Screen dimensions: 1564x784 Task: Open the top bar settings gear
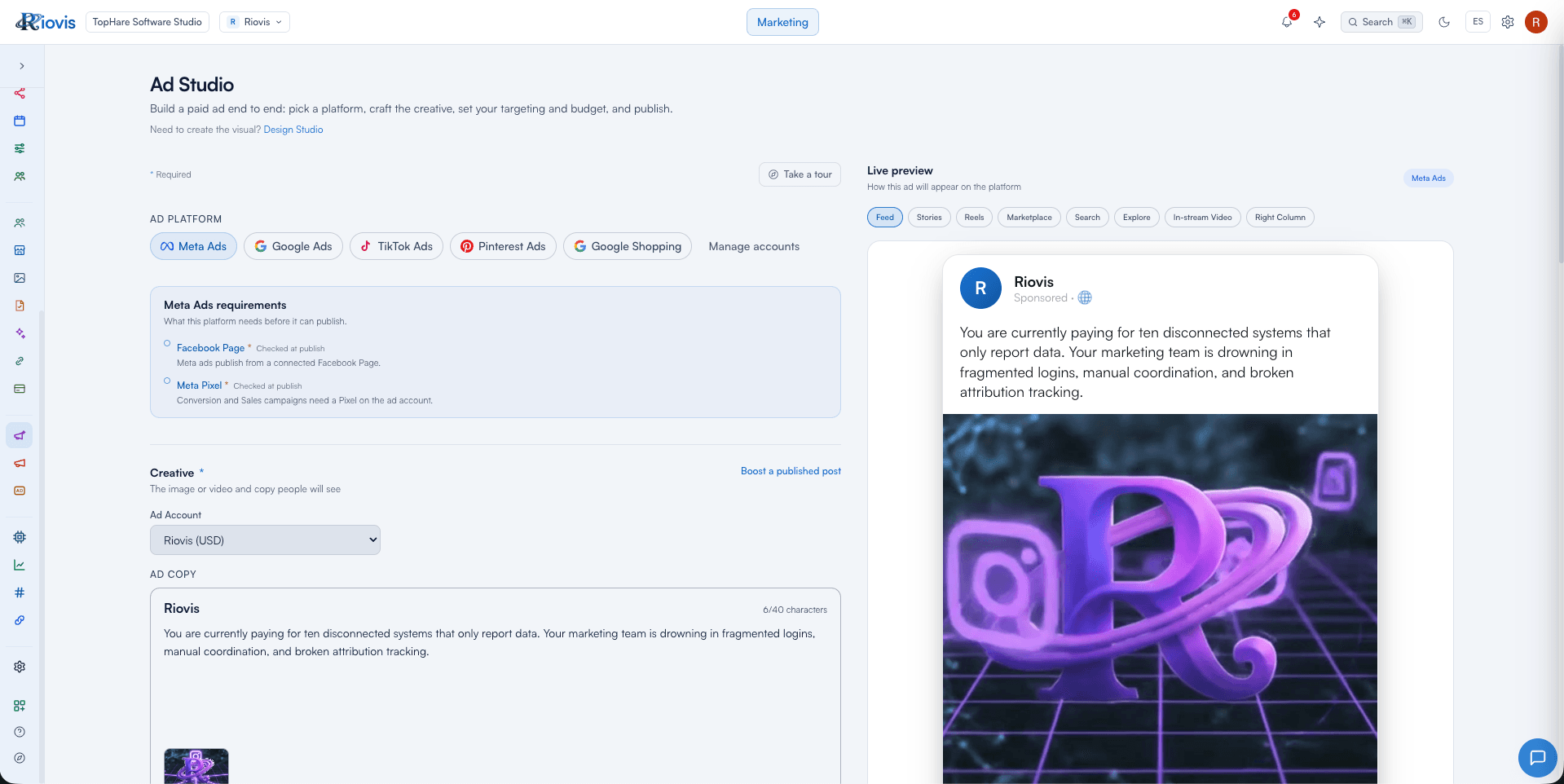1508,22
